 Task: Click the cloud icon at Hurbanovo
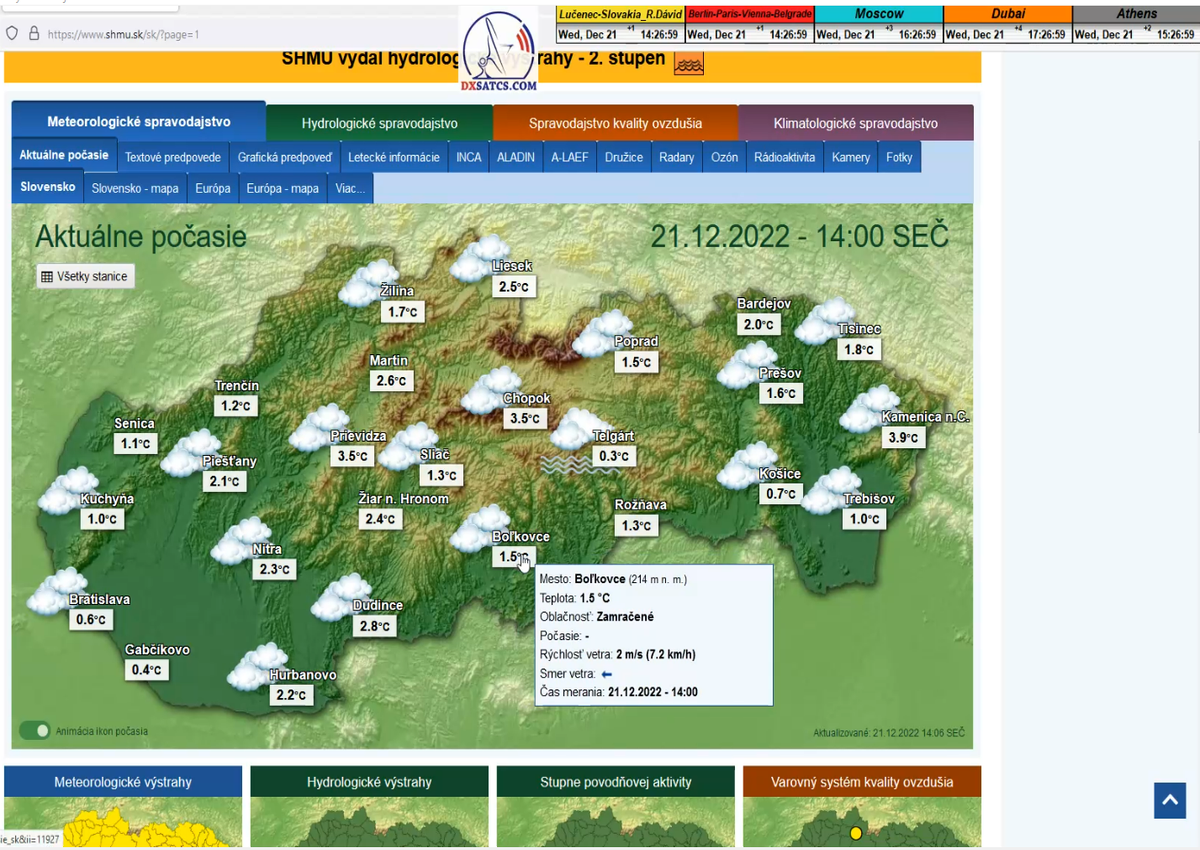[x=256, y=667]
